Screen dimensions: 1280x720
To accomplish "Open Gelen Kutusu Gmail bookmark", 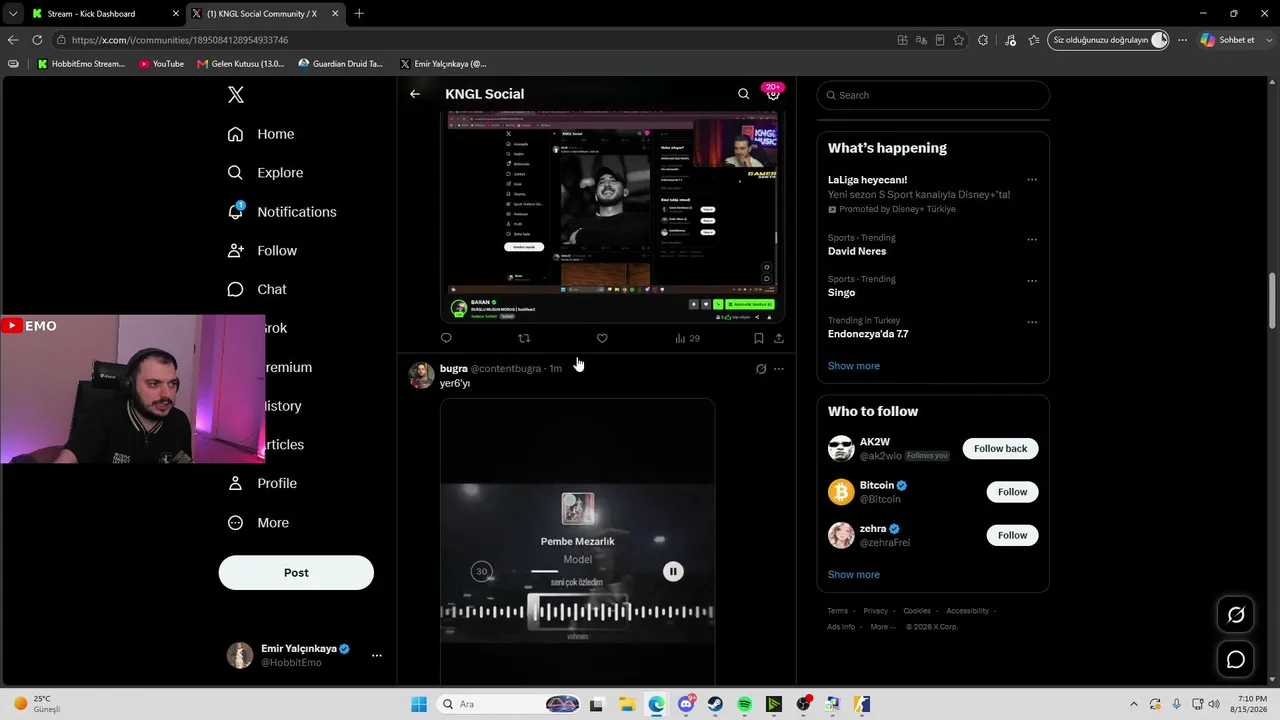I will coord(241,64).
